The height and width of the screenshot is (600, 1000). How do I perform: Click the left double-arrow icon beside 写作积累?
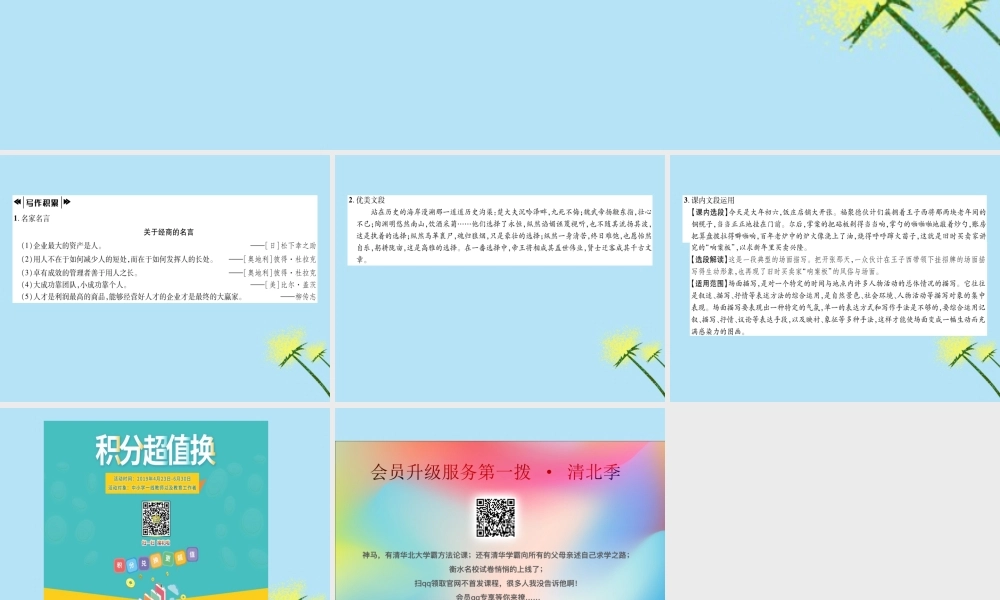click(x=17, y=202)
